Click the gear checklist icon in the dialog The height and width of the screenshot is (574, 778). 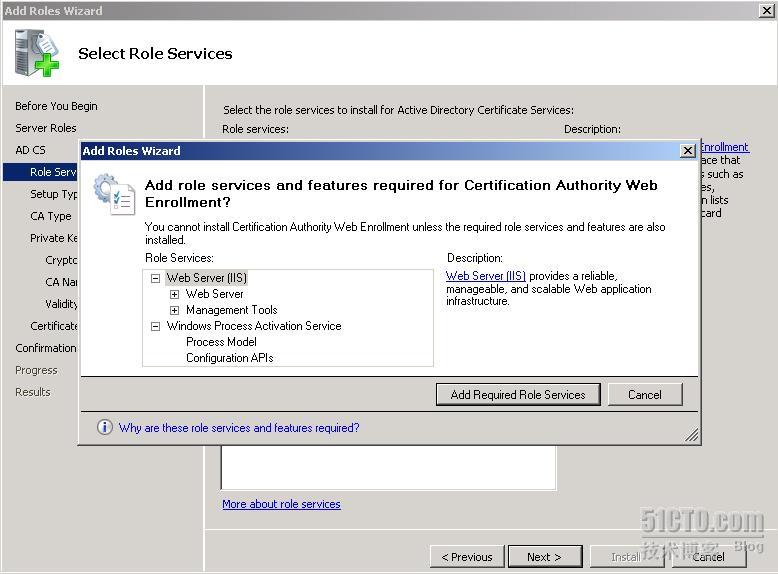click(115, 194)
